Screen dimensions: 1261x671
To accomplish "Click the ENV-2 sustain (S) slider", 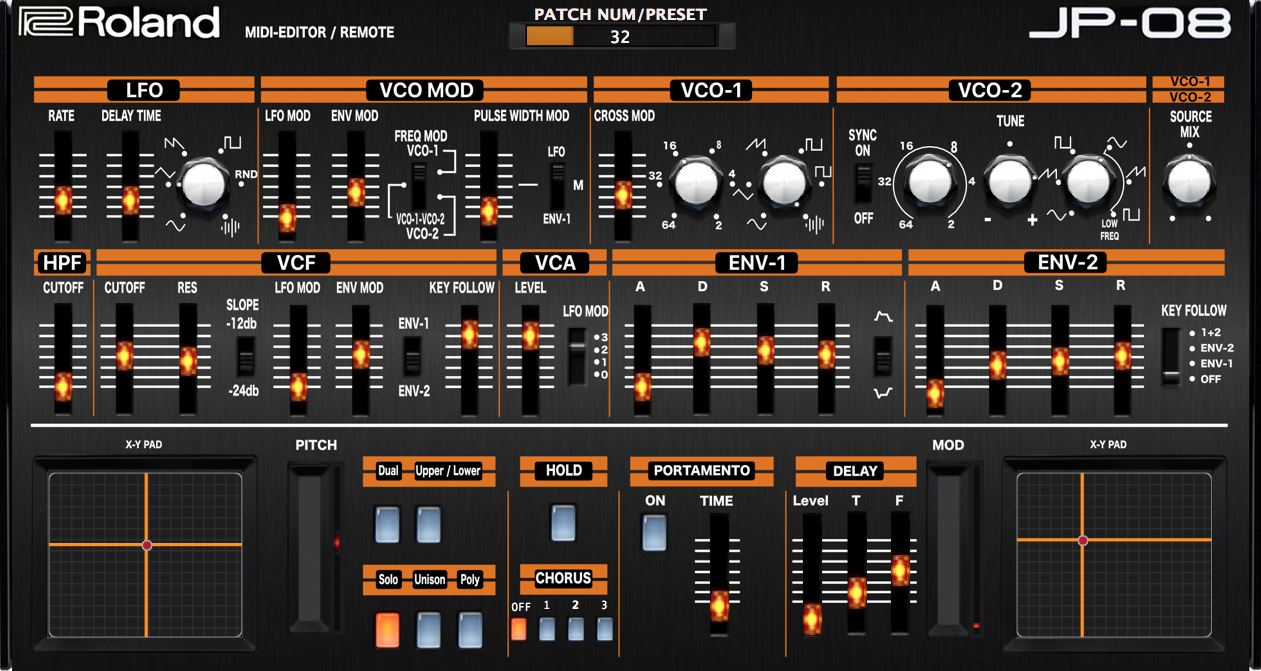I will [1060, 359].
